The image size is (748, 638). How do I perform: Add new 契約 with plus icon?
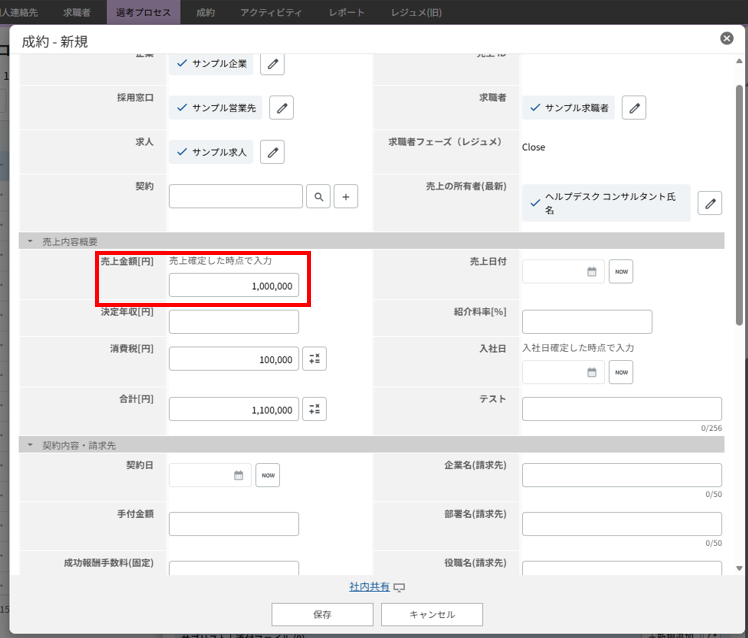pyautogui.click(x=345, y=197)
